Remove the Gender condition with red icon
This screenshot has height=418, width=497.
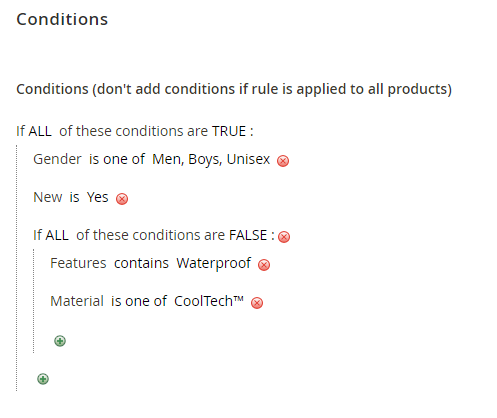[x=283, y=161]
